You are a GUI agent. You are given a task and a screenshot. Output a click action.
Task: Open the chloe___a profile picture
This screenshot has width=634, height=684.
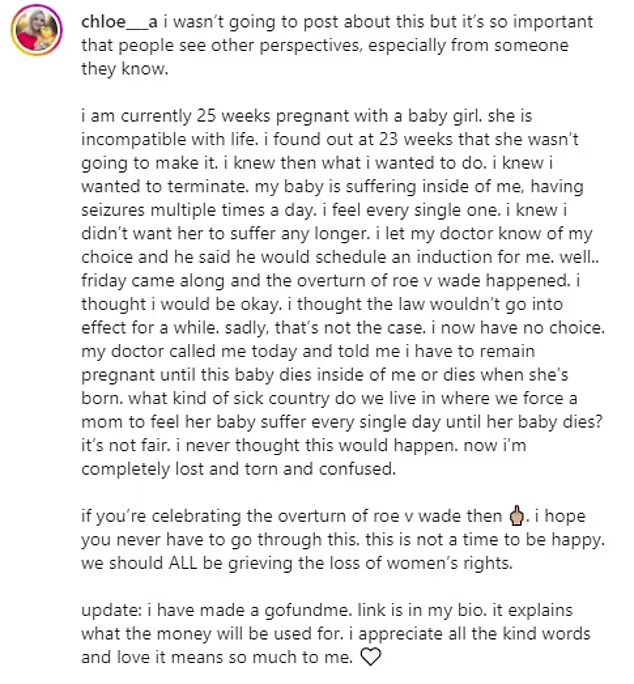tap(37, 31)
